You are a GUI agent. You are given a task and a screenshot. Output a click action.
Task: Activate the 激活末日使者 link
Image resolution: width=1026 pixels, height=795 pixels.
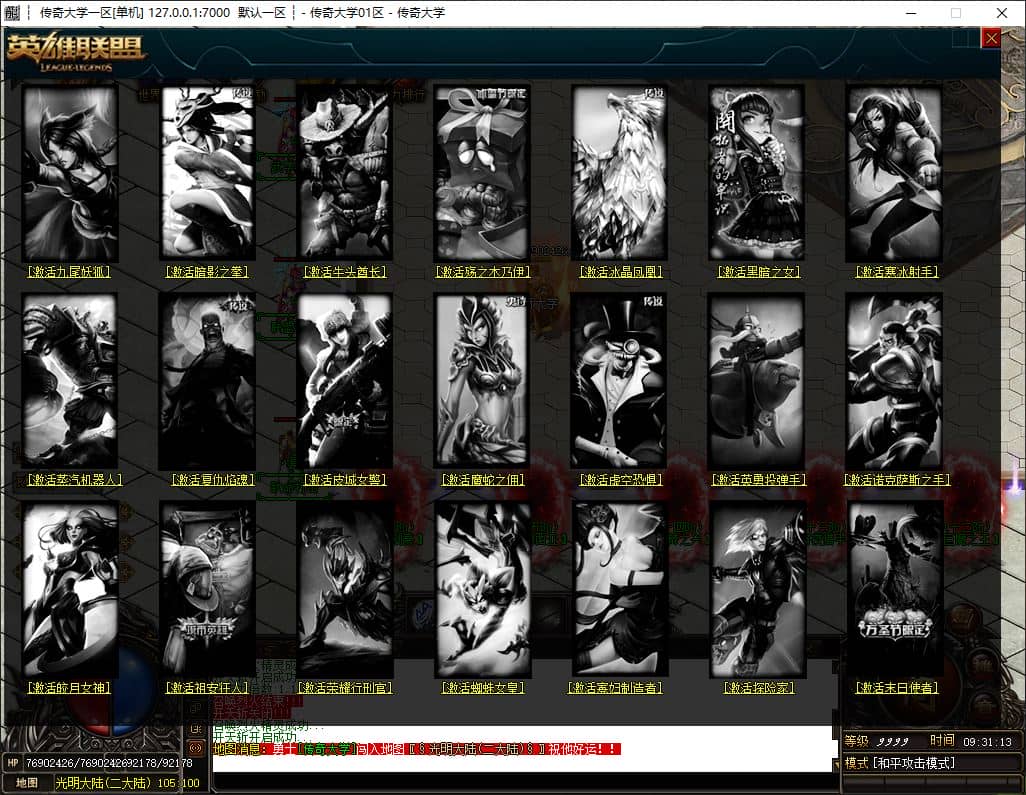click(x=896, y=688)
